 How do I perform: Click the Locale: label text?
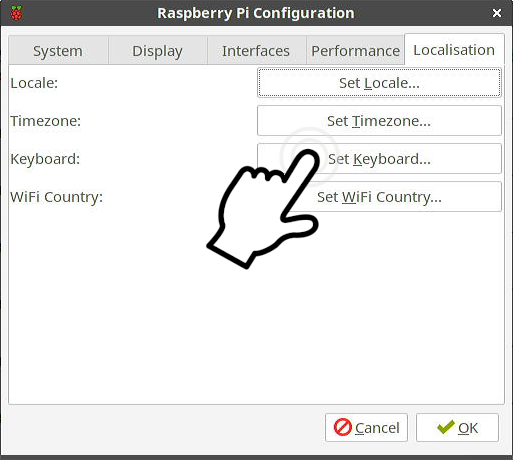coord(34,83)
